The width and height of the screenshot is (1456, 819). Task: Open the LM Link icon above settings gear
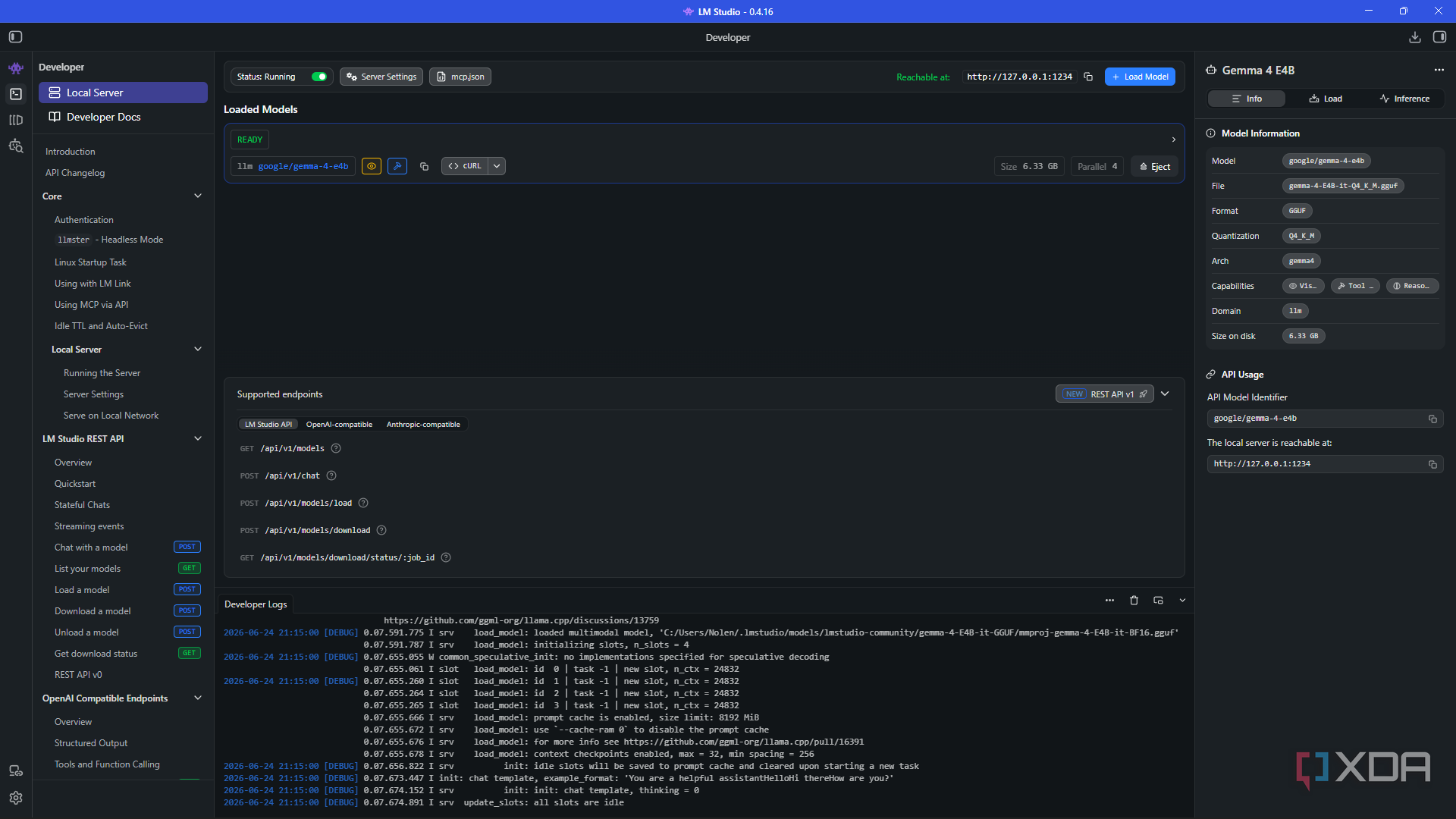pyautogui.click(x=16, y=771)
